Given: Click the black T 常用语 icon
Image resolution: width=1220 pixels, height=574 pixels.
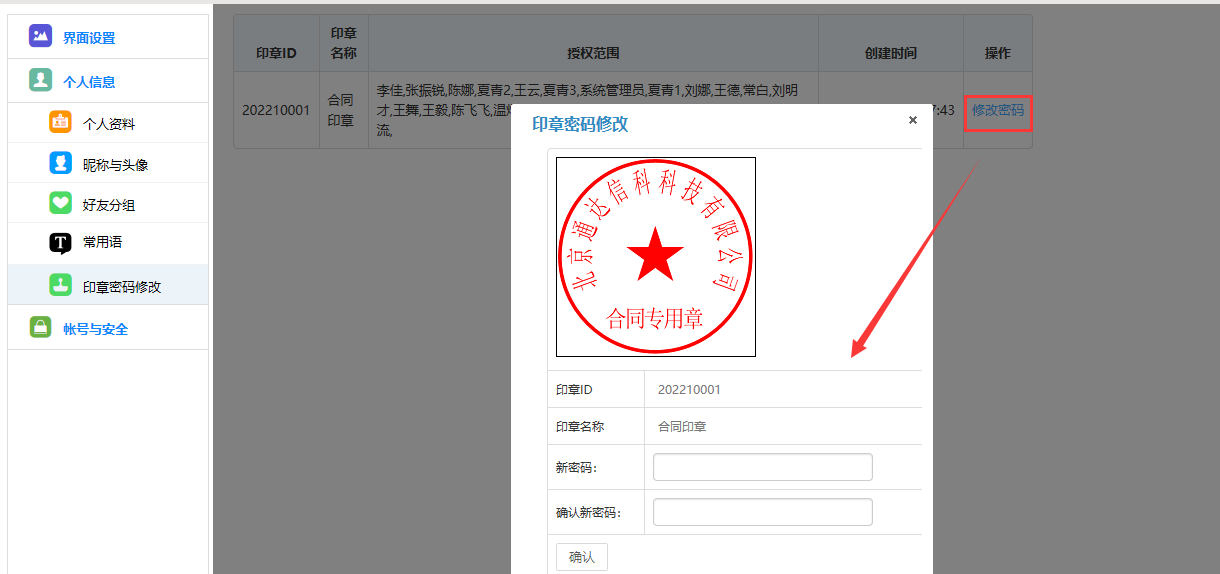Looking at the screenshot, I should (60, 243).
